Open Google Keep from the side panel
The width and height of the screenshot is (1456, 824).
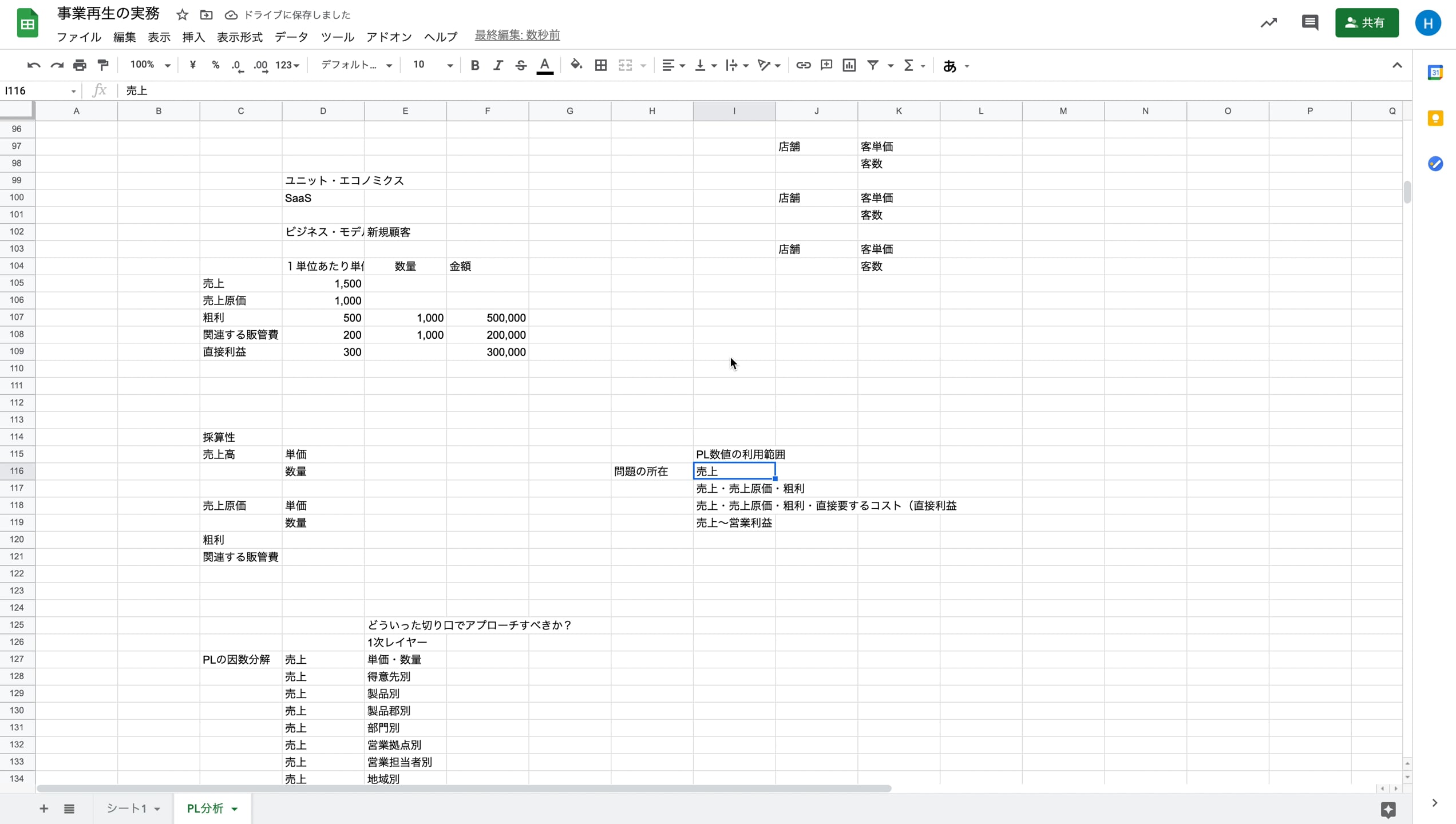(1436, 117)
